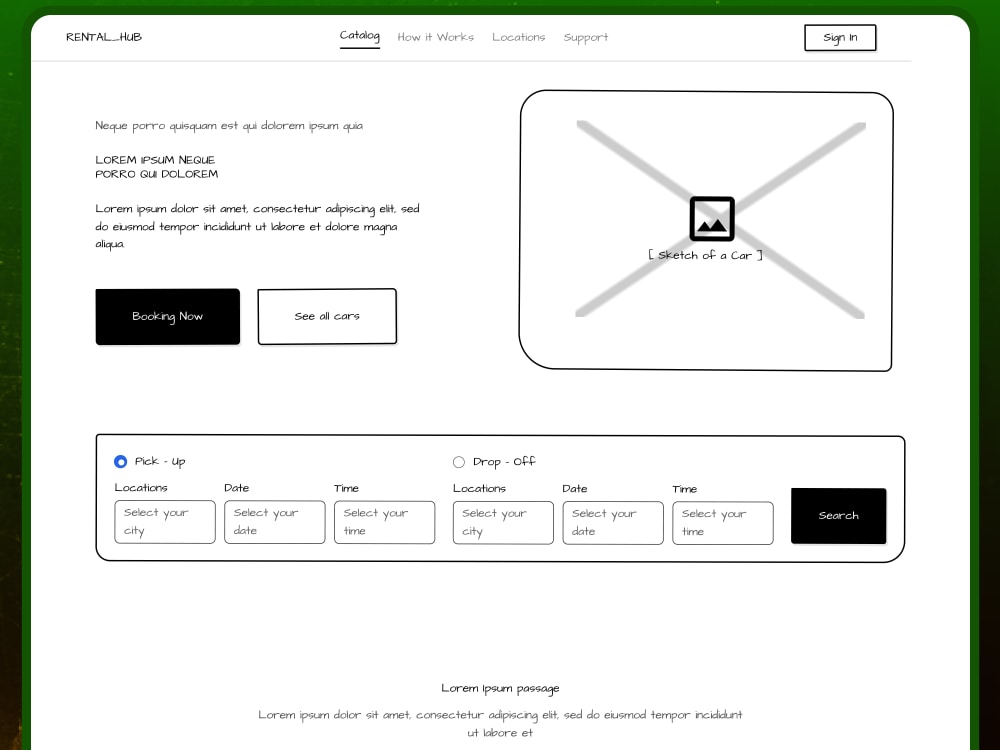Click the image placeholder icon

pos(712,219)
